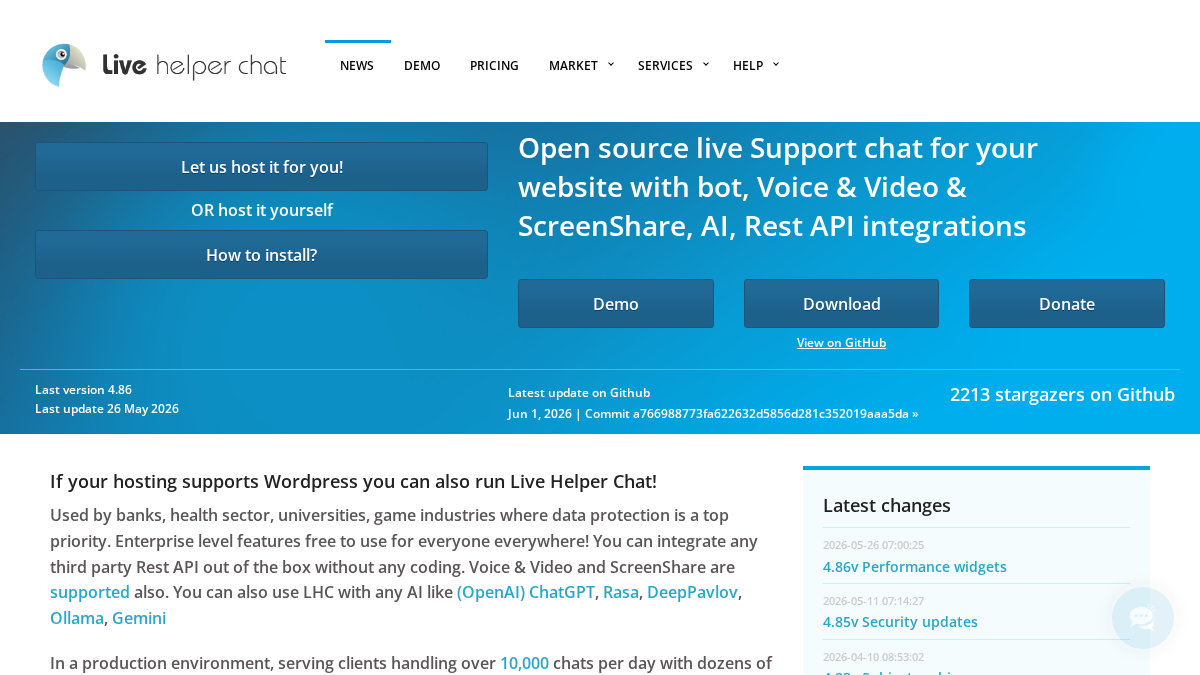Click the '2026-04-10 08:53:02' timestamp
The image size is (1200, 675).
(x=873, y=657)
